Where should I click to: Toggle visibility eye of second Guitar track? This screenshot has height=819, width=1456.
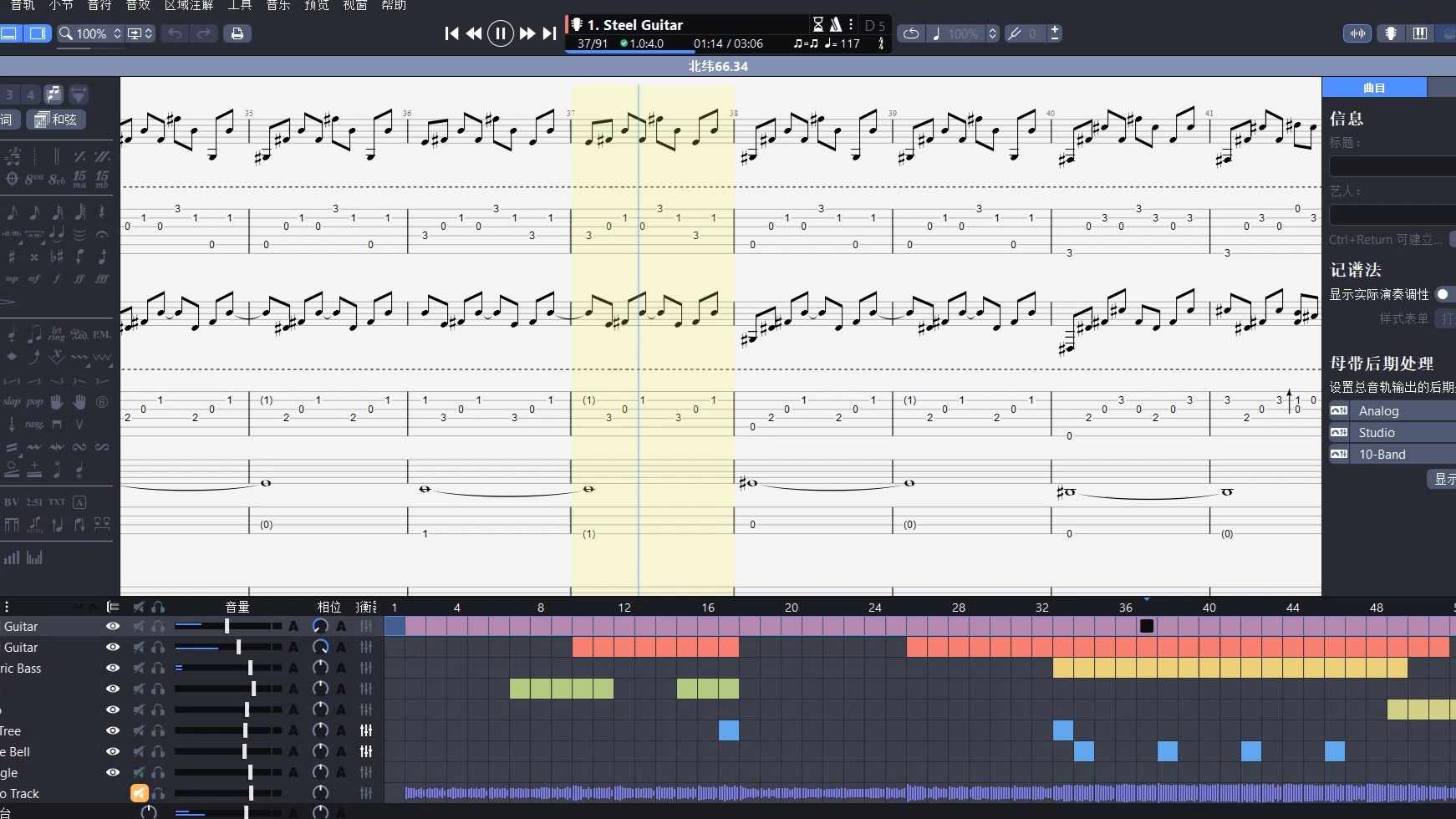pyautogui.click(x=113, y=647)
